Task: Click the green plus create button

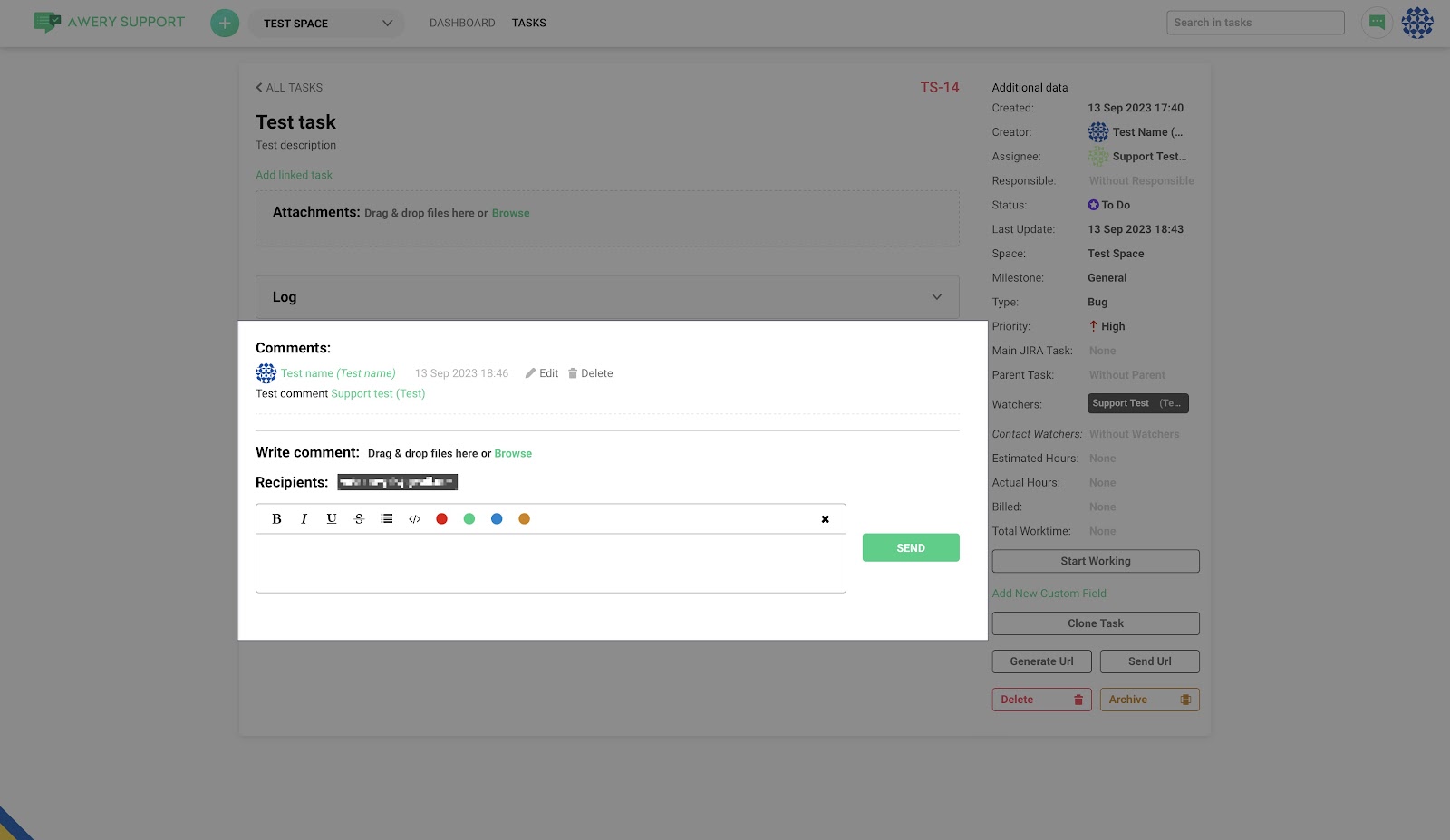Action: (x=225, y=23)
